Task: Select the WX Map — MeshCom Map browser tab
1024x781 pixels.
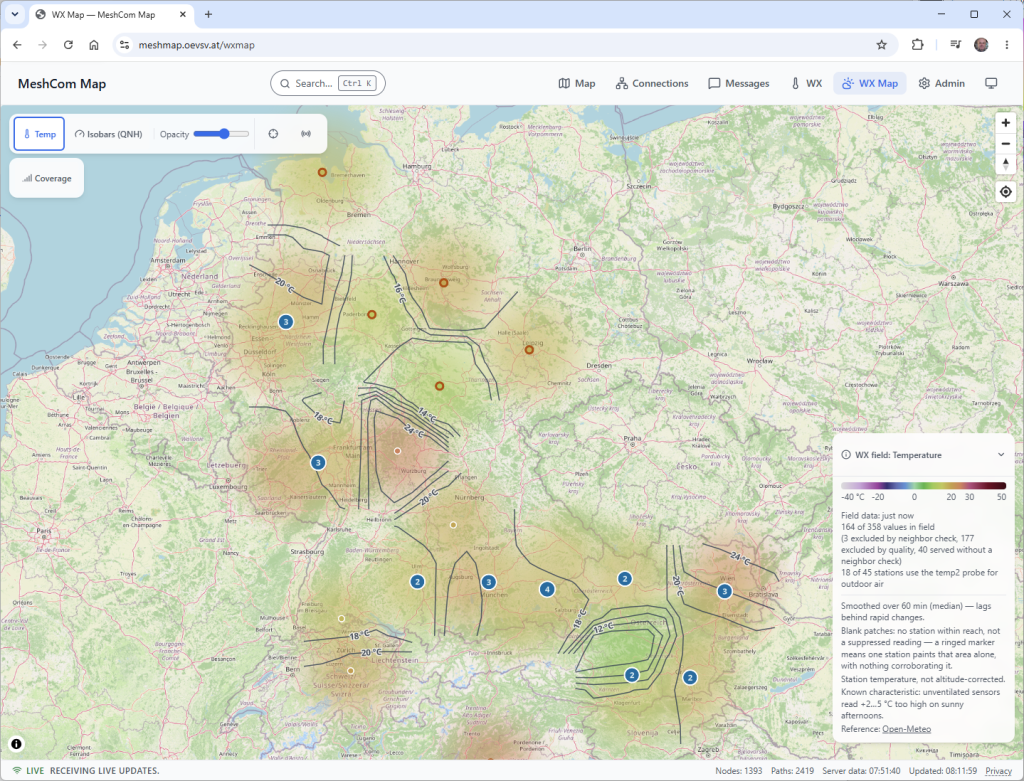Action: [x=110, y=14]
